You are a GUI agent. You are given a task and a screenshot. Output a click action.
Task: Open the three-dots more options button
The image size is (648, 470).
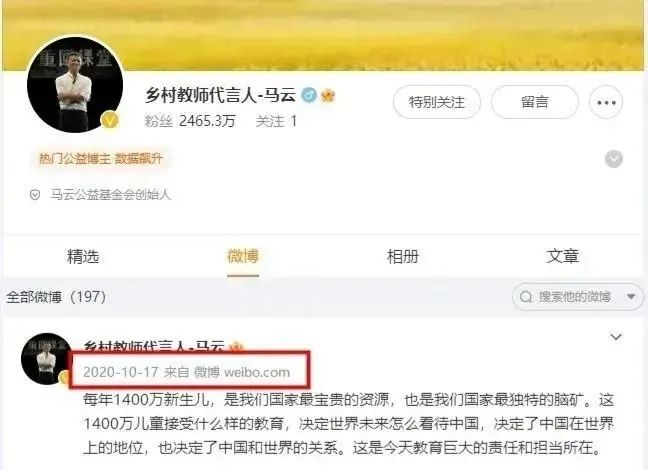tap(606, 102)
